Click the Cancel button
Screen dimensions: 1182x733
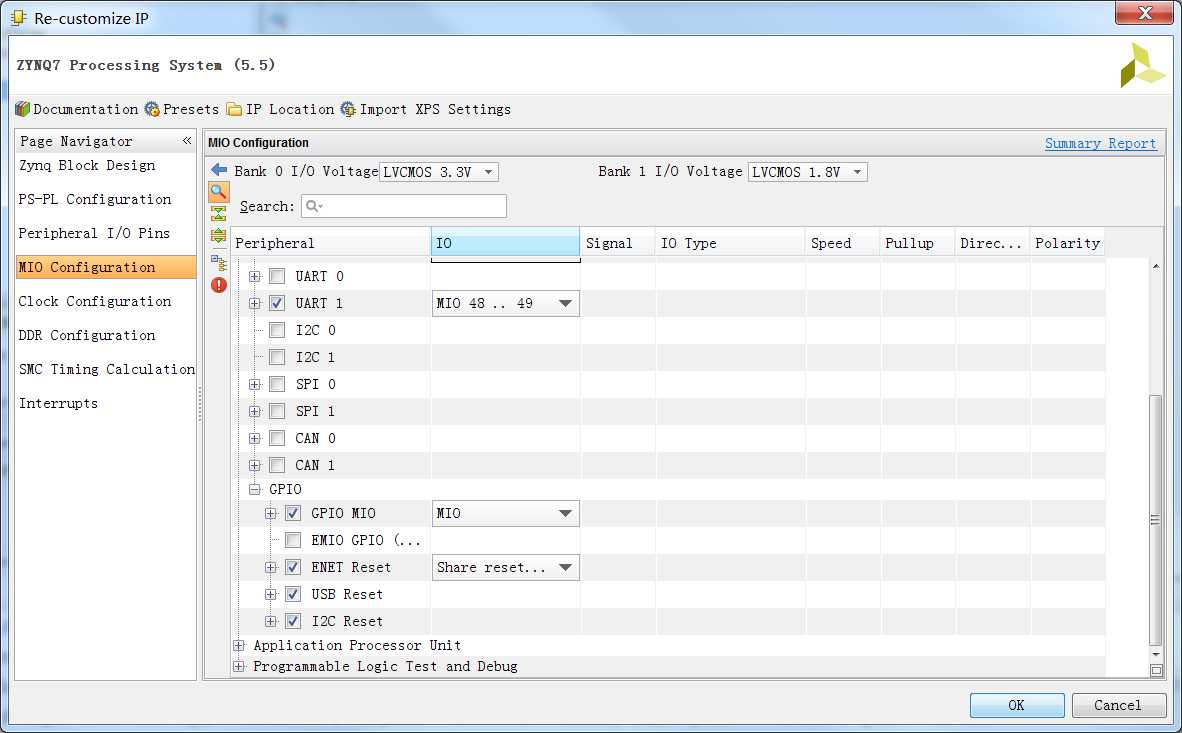click(x=1119, y=705)
